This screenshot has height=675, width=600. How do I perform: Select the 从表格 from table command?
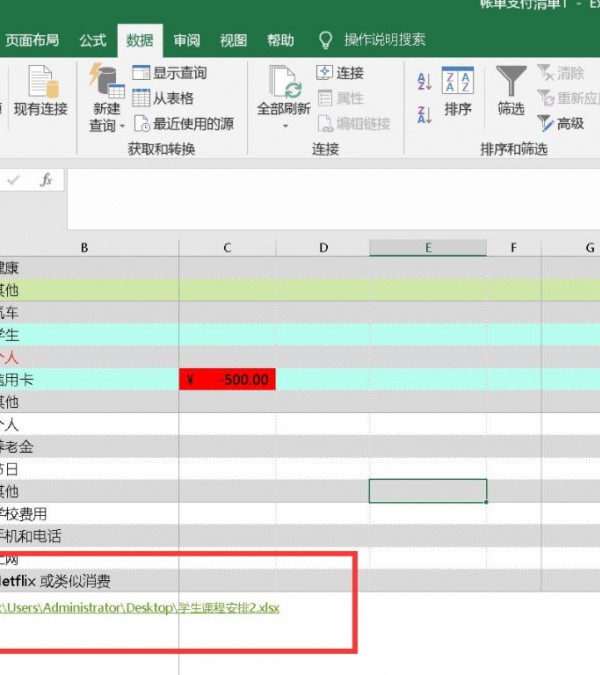(163, 98)
